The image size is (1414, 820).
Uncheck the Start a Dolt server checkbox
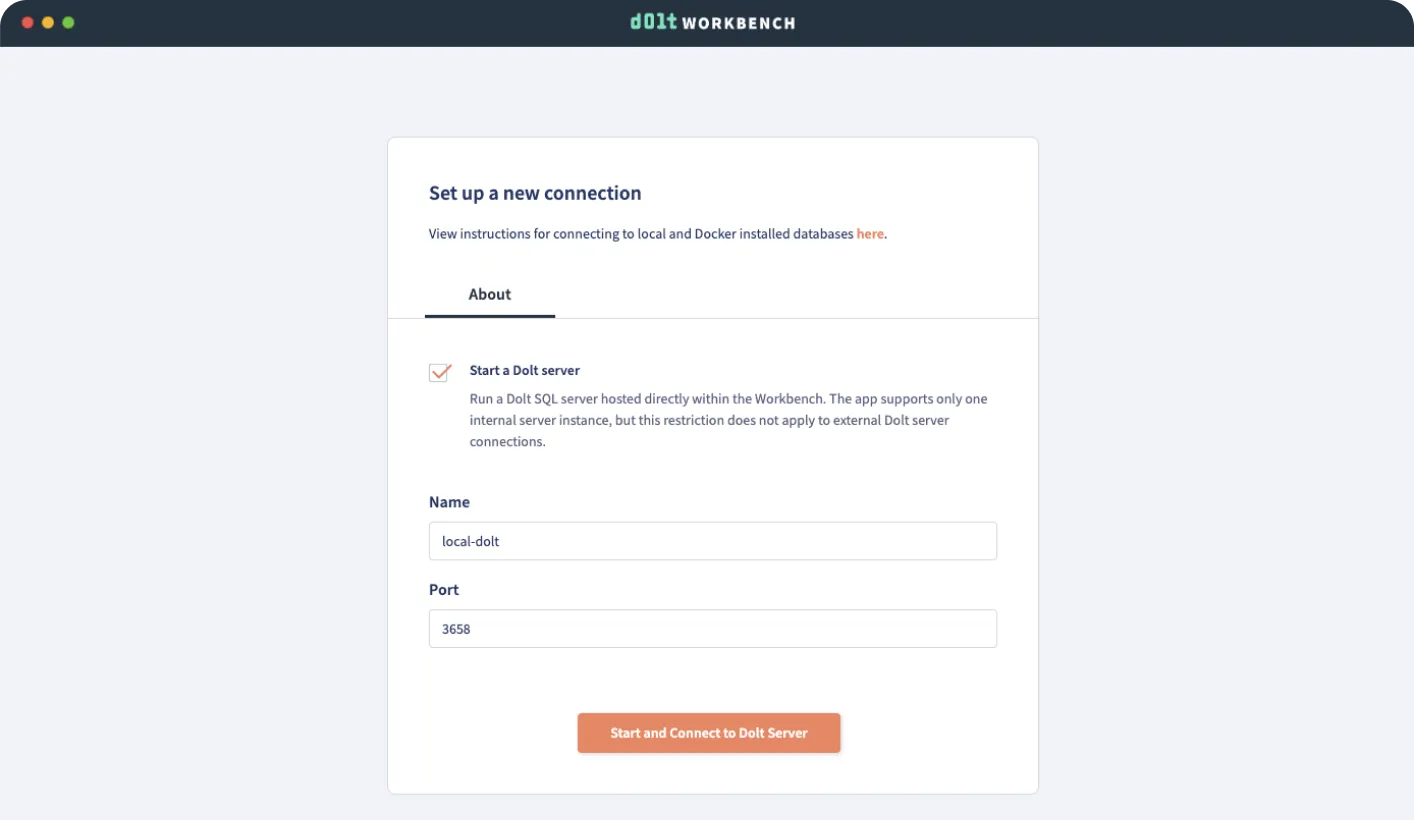439,372
